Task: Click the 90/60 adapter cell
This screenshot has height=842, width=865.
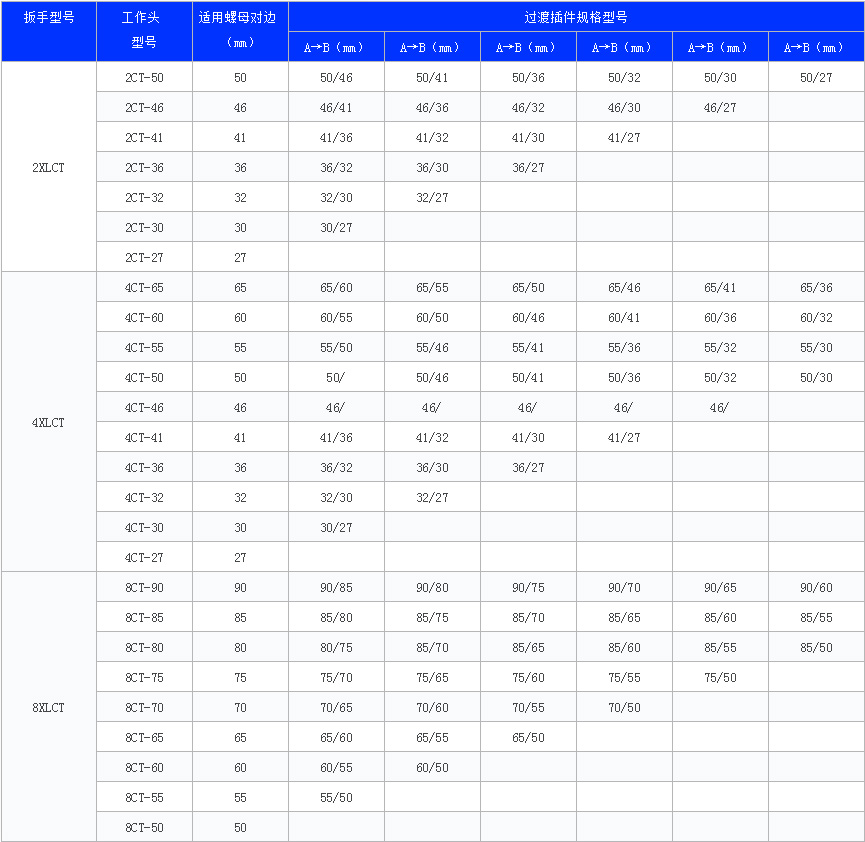Action: (x=816, y=587)
